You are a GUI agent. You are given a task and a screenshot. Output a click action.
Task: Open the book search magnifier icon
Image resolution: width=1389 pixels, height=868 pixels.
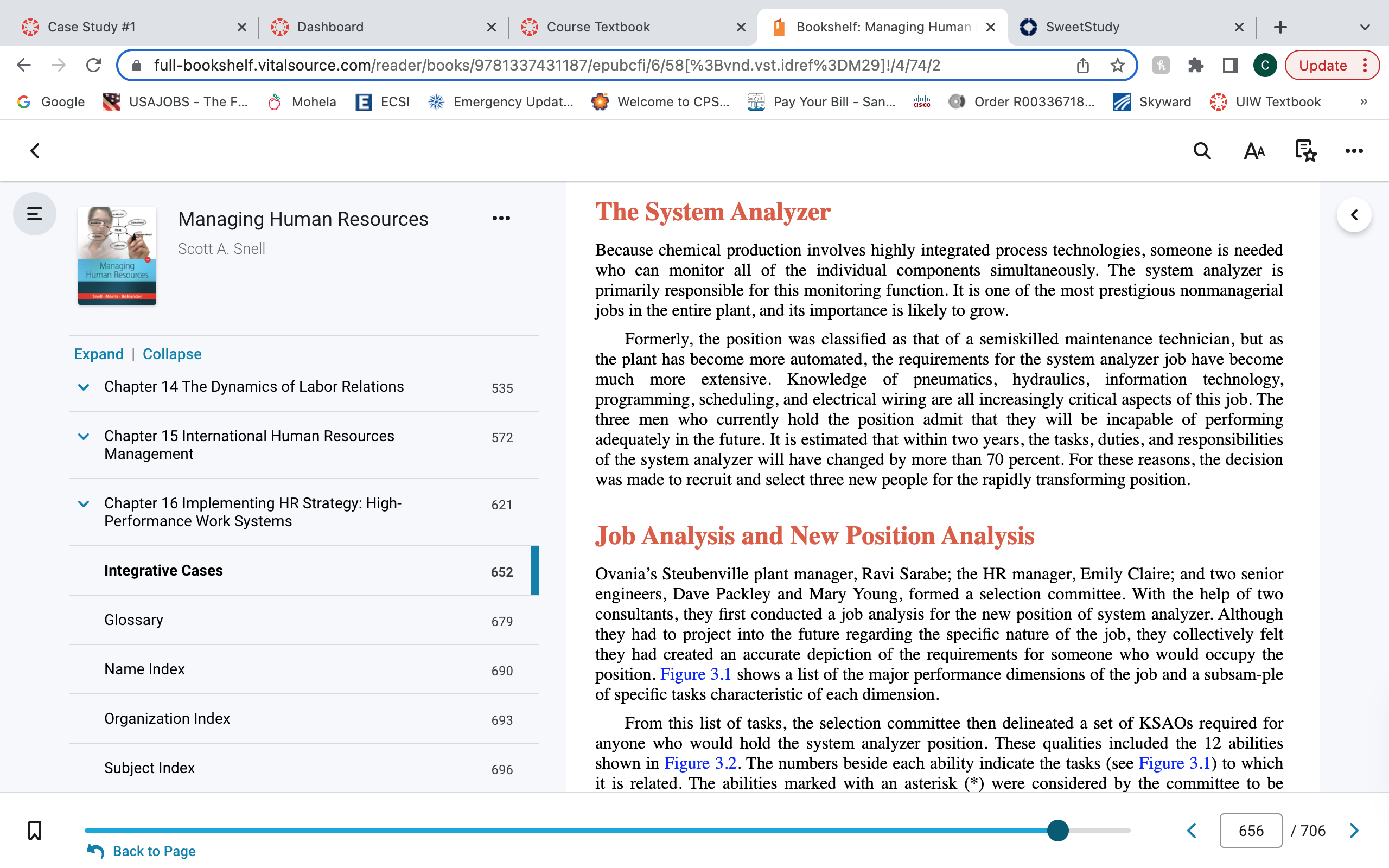click(1202, 151)
